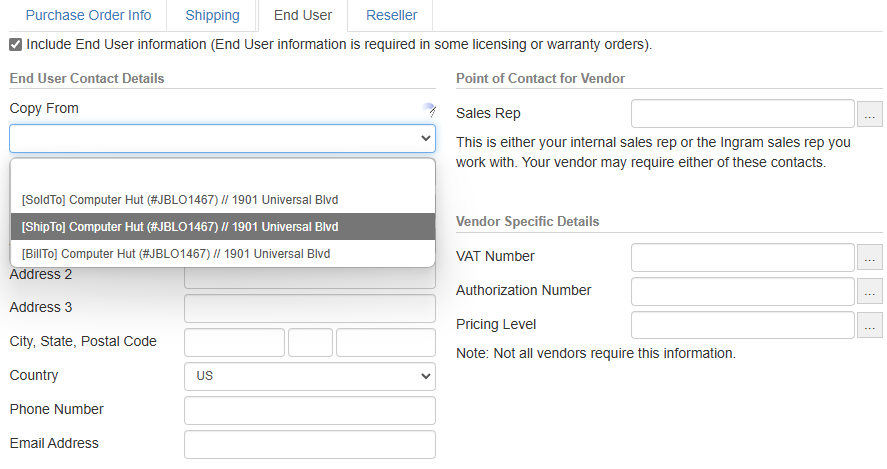Select the Email Address text field
Image resolution: width=887 pixels, height=469 pixels.
click(x=309, y=444)
